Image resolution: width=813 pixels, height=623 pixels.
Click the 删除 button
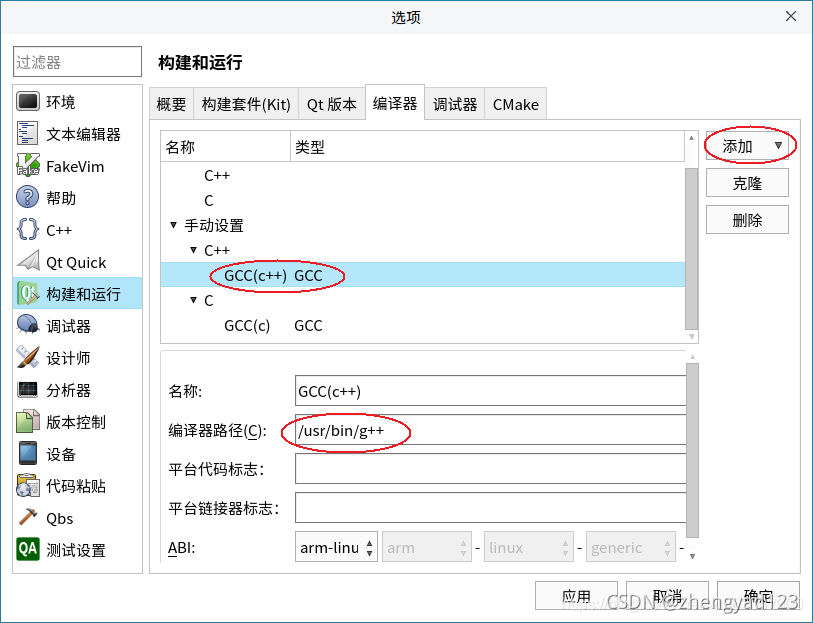point(747,220)
